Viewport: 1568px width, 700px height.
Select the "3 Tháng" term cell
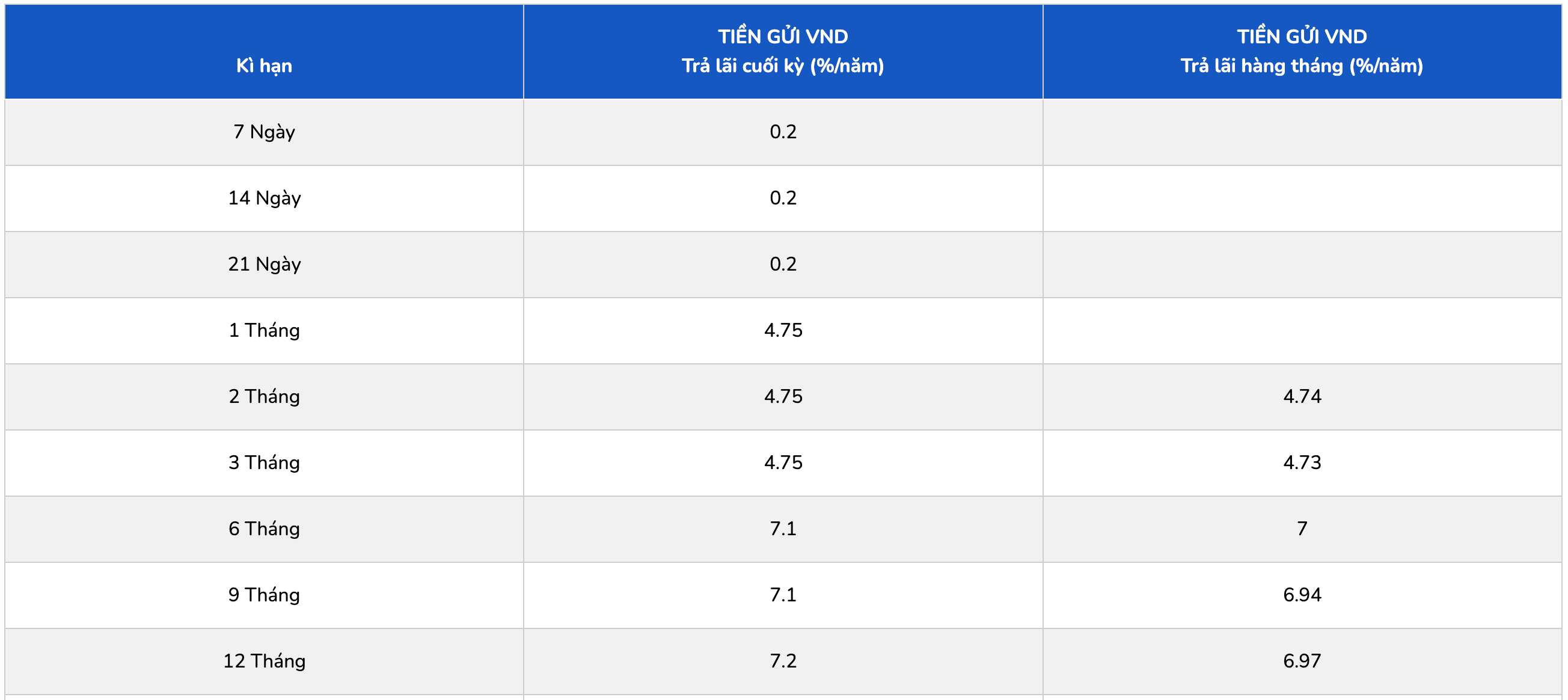pos(263,462)
